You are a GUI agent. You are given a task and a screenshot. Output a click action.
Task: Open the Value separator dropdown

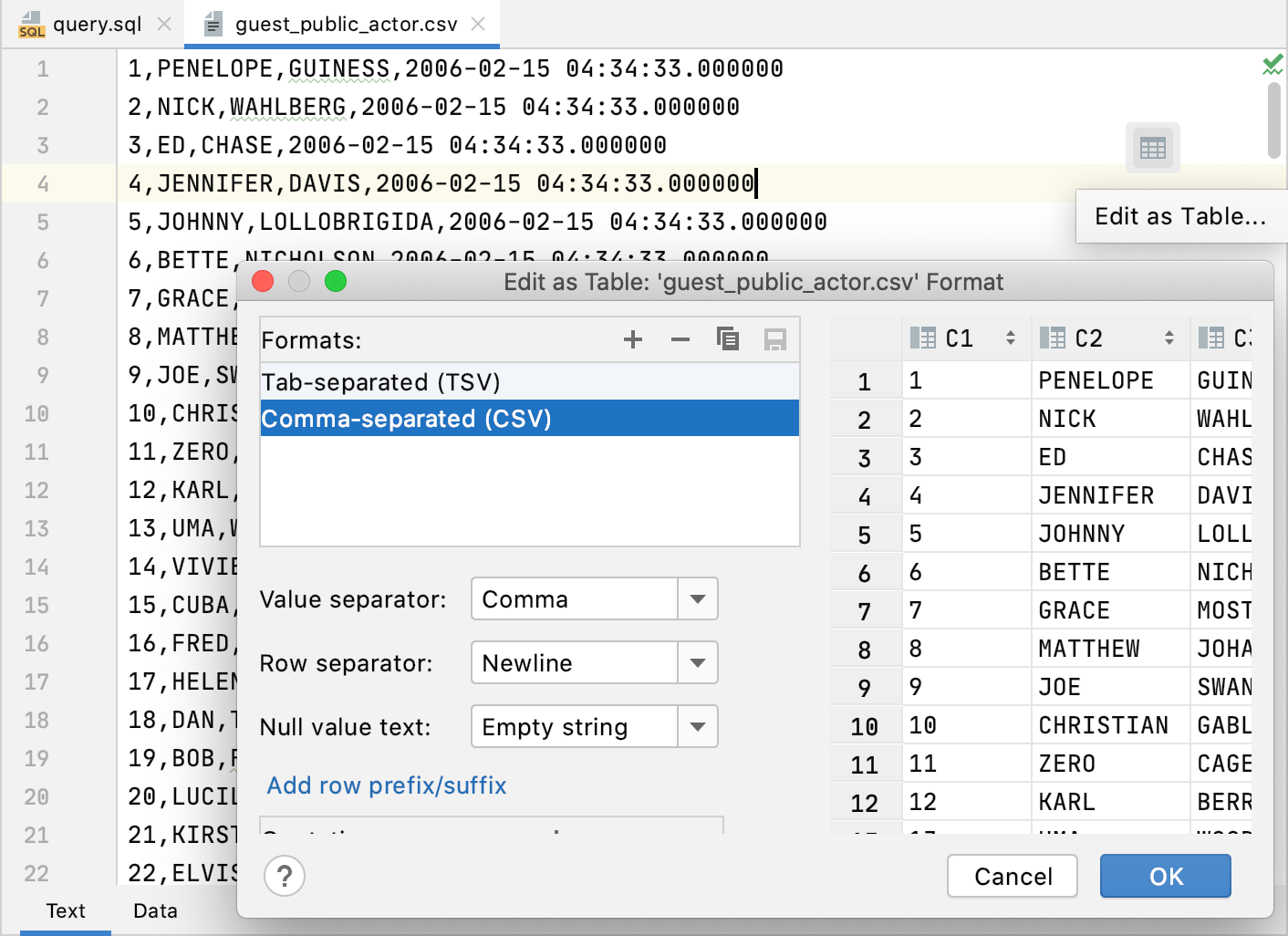[x=697, y=598]
